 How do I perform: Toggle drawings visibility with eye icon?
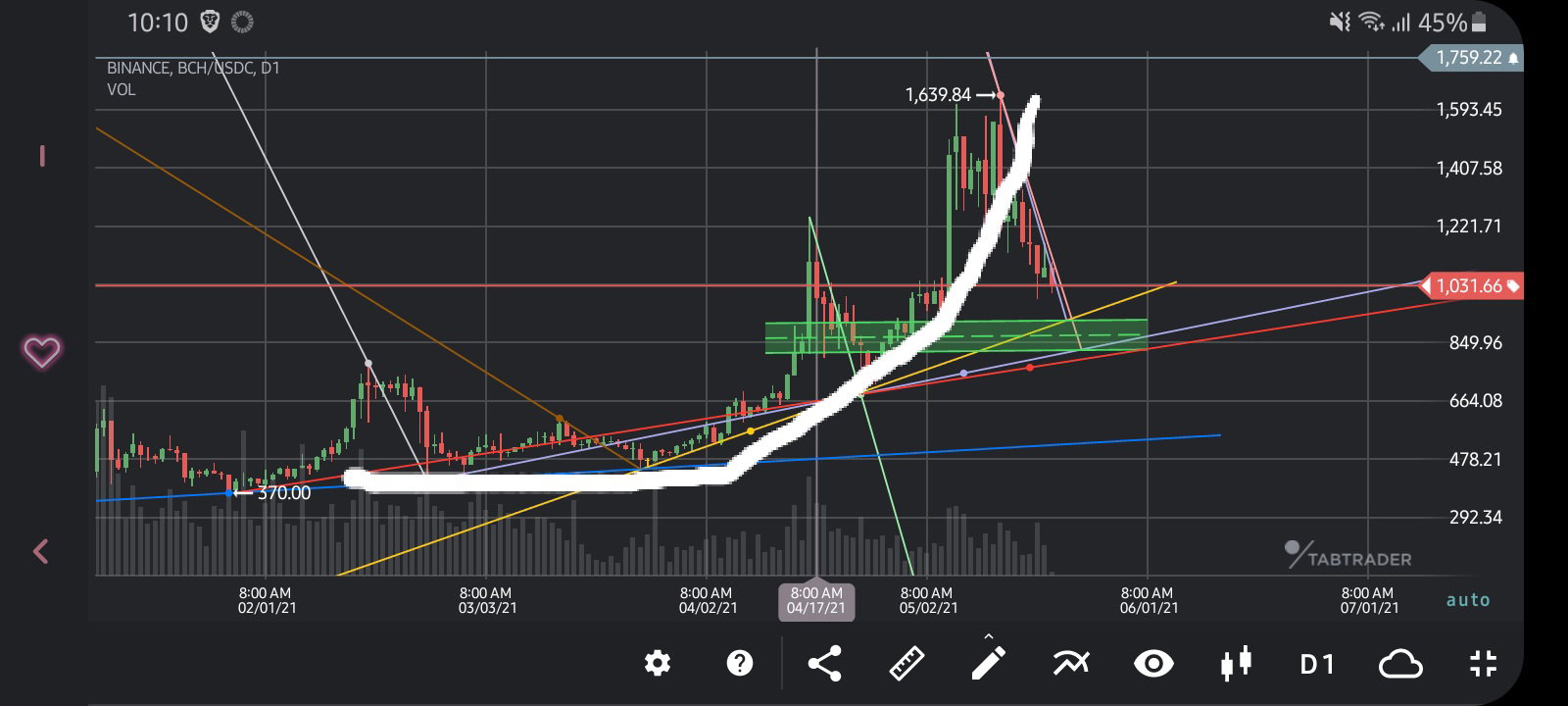tap(1153, 664)
